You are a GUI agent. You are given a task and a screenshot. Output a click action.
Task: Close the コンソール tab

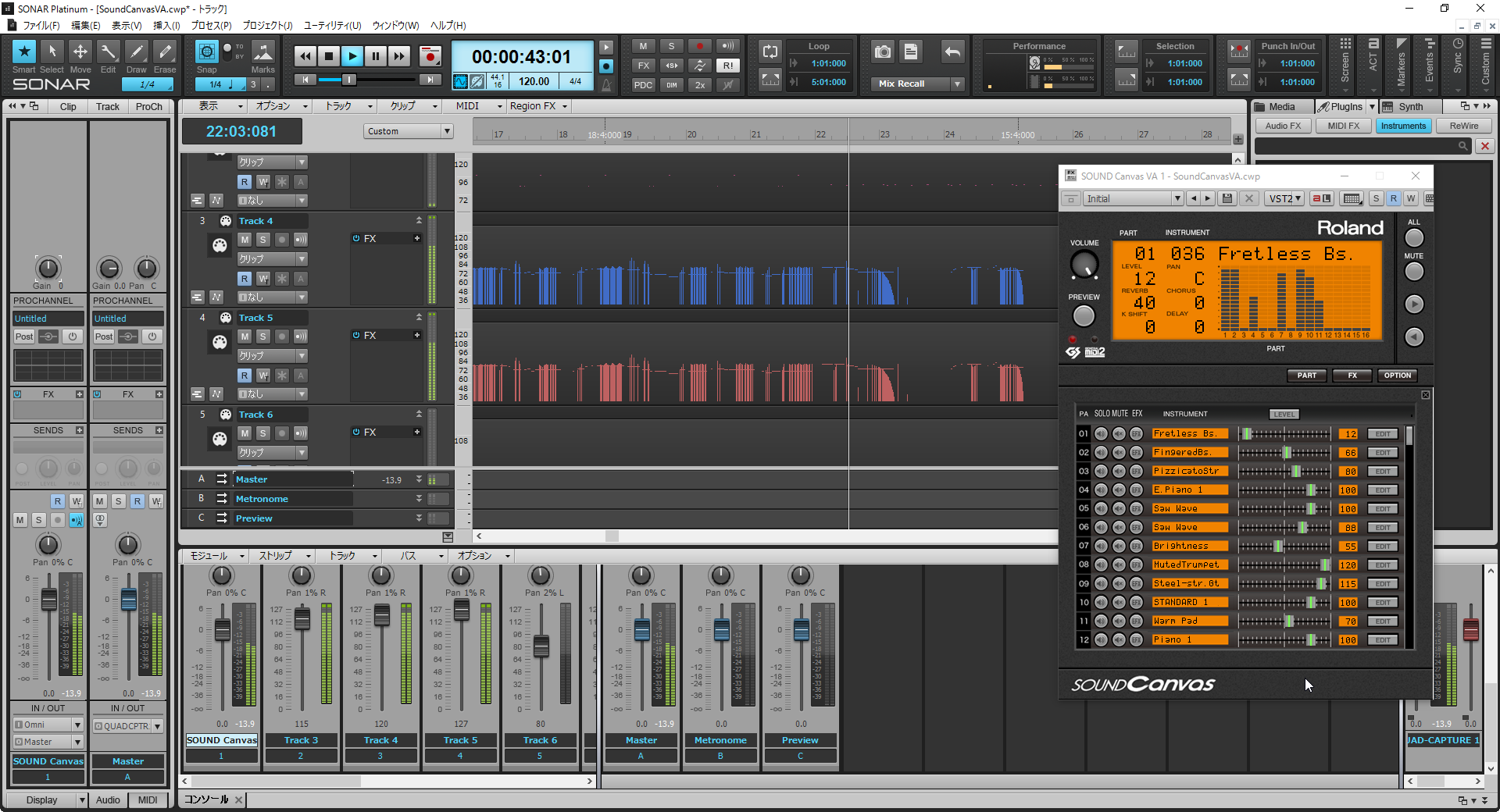coord(238,800)
